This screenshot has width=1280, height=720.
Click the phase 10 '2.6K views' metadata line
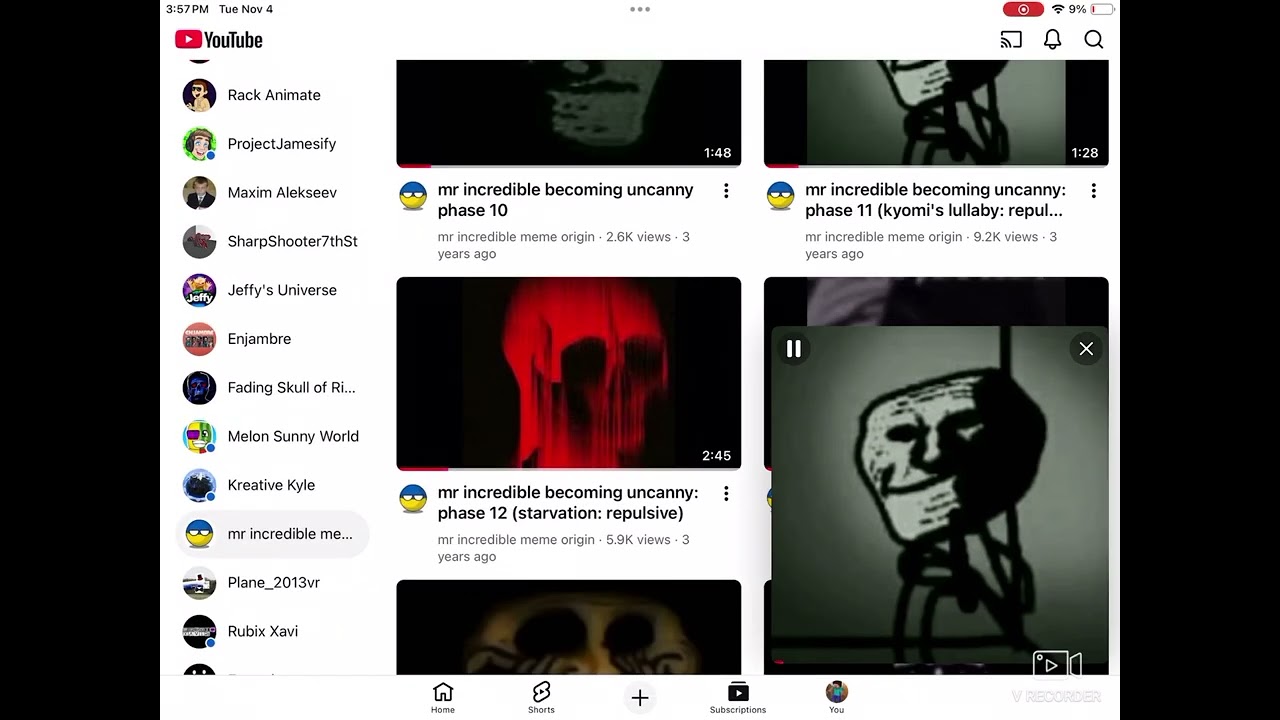(x=564, y=245)
